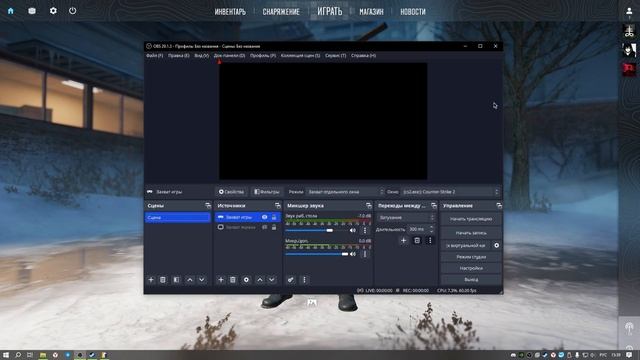Open the File menu in OBS
Viewport: 640px width, 360px height.
(155, 56)
